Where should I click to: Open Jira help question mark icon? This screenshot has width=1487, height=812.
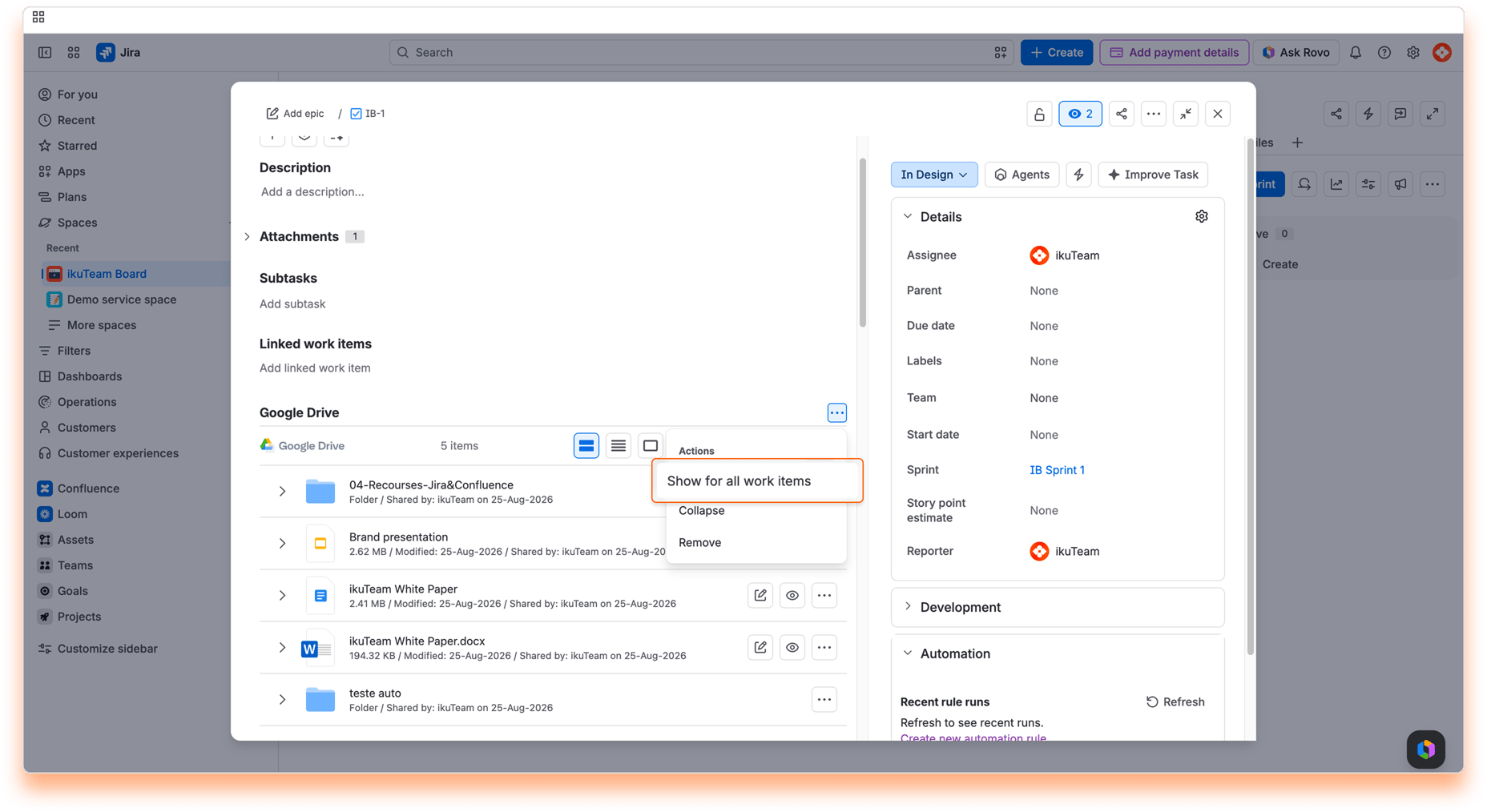(x=1384, y=52)
